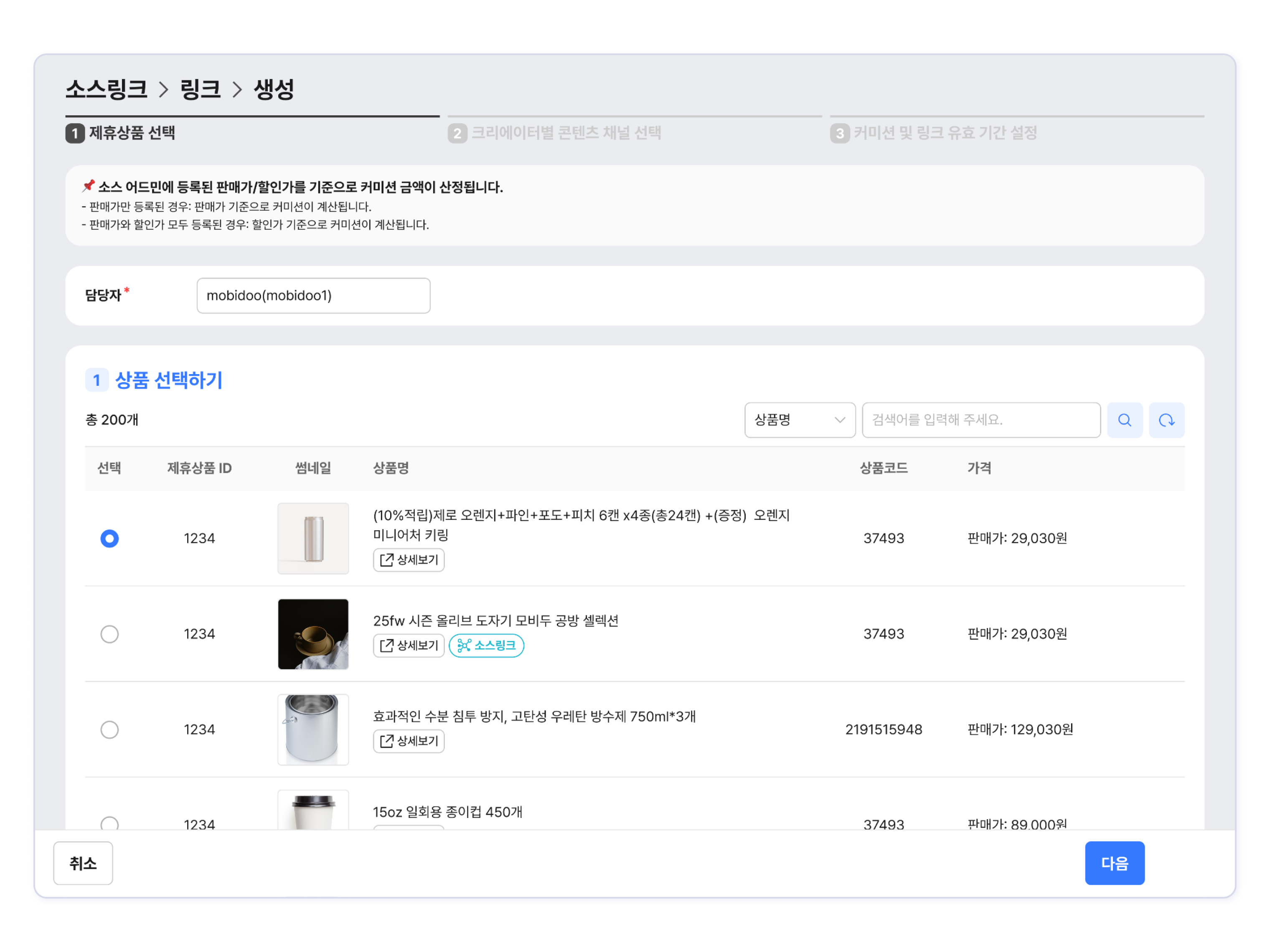Open 상세보기 for the 25fw olive pottery product
1270x952 pixels.
(409, 646)
